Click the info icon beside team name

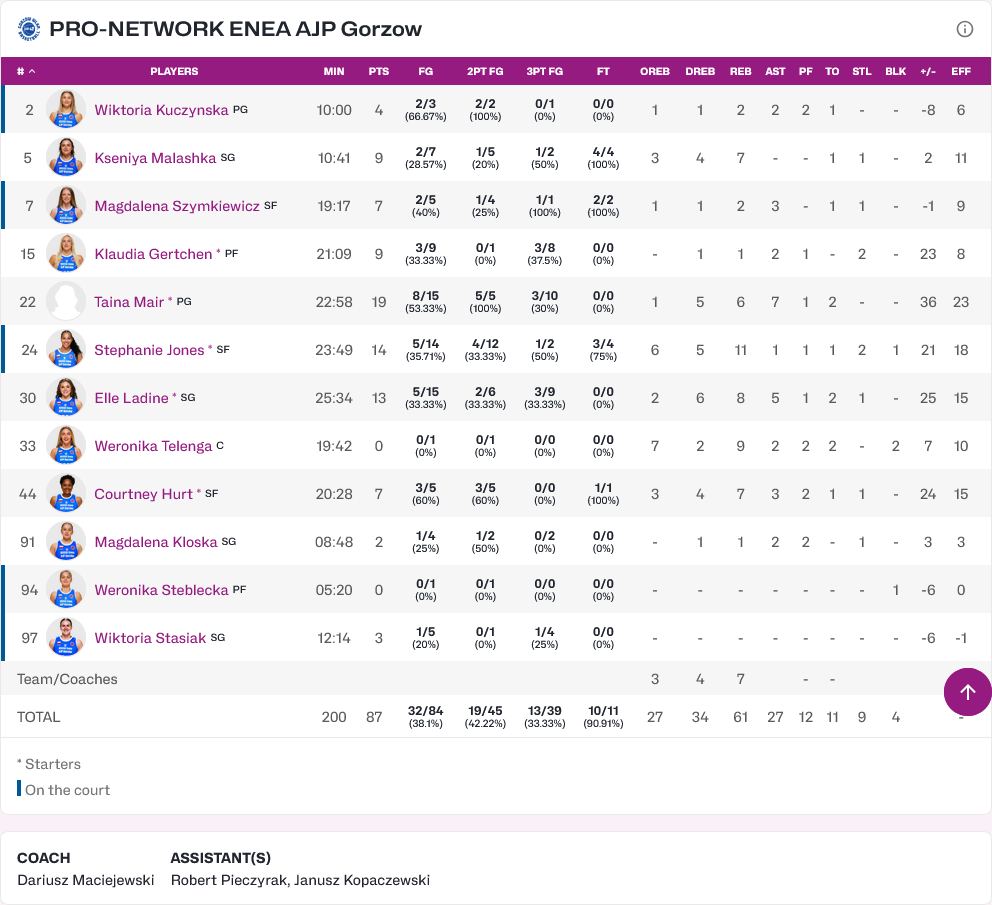point(964,29)
